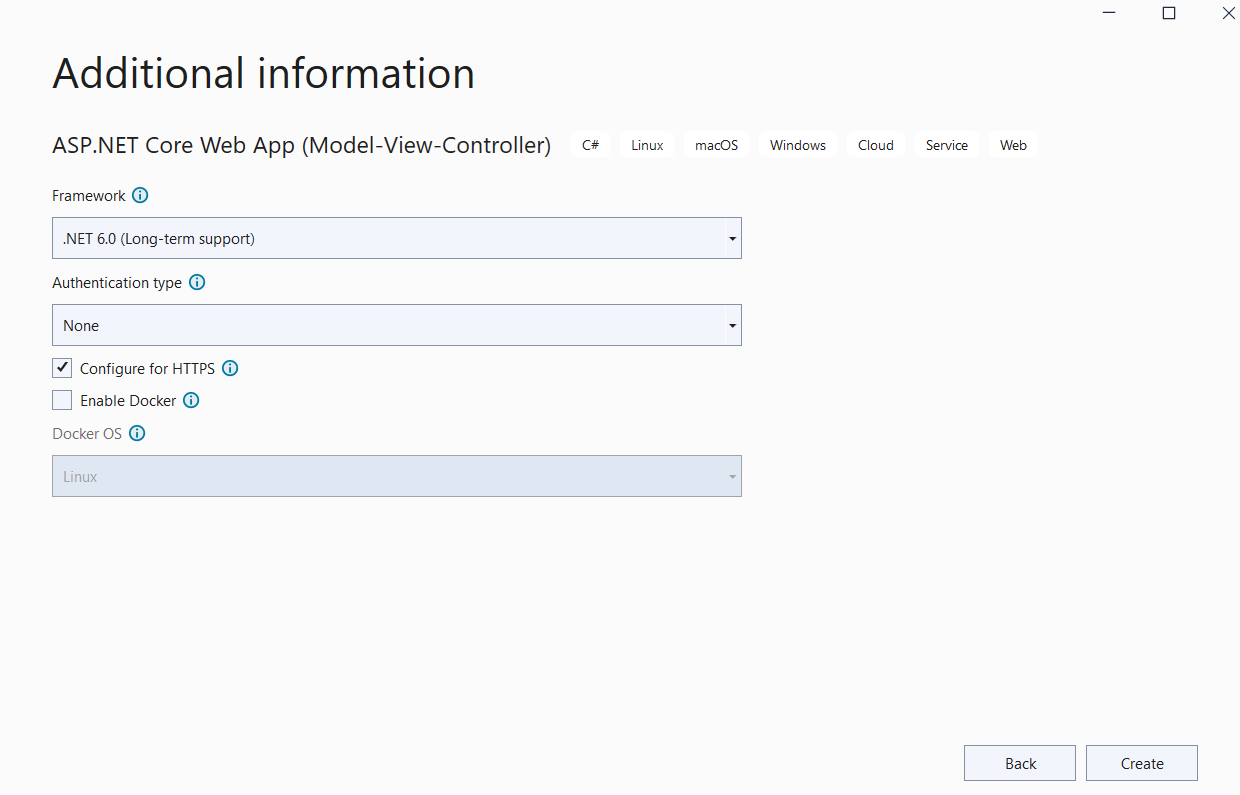The image size is (1240, 795).
Task: Click the Docker OS label
Action: (87, 434)
